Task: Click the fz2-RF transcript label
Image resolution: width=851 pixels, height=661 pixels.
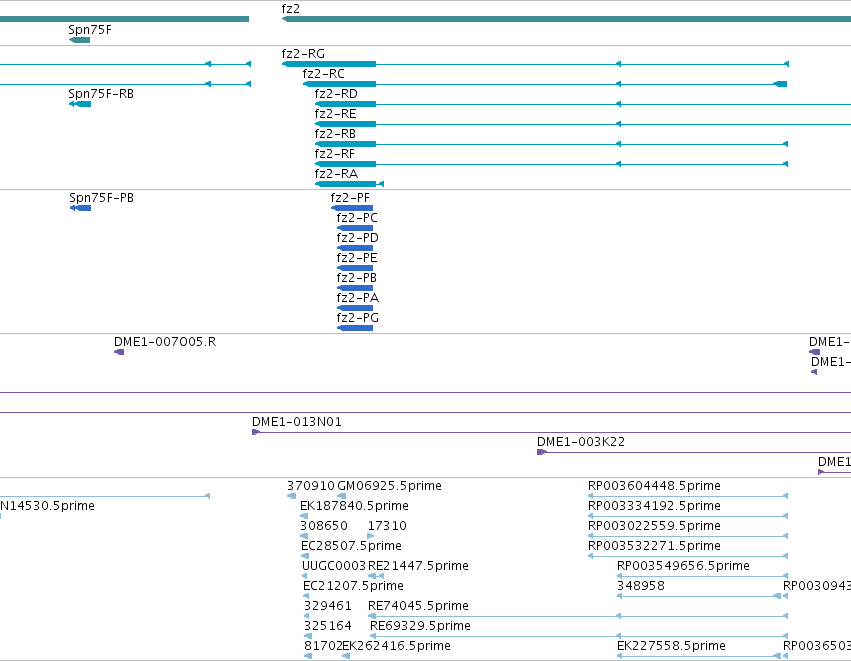Action: pos(334,154)
